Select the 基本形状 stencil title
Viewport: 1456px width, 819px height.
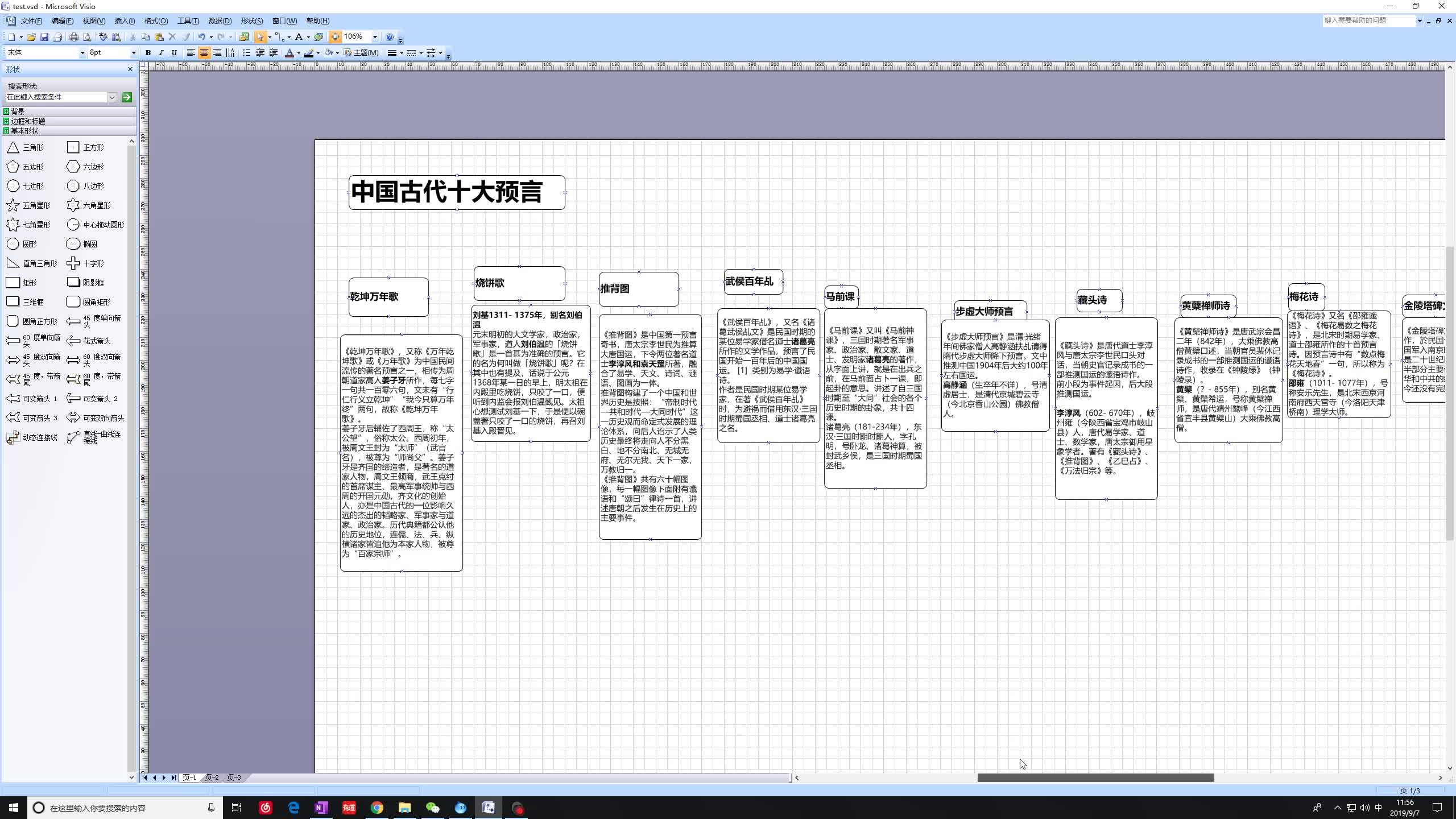pyautogui.click(x=69, y=131)
